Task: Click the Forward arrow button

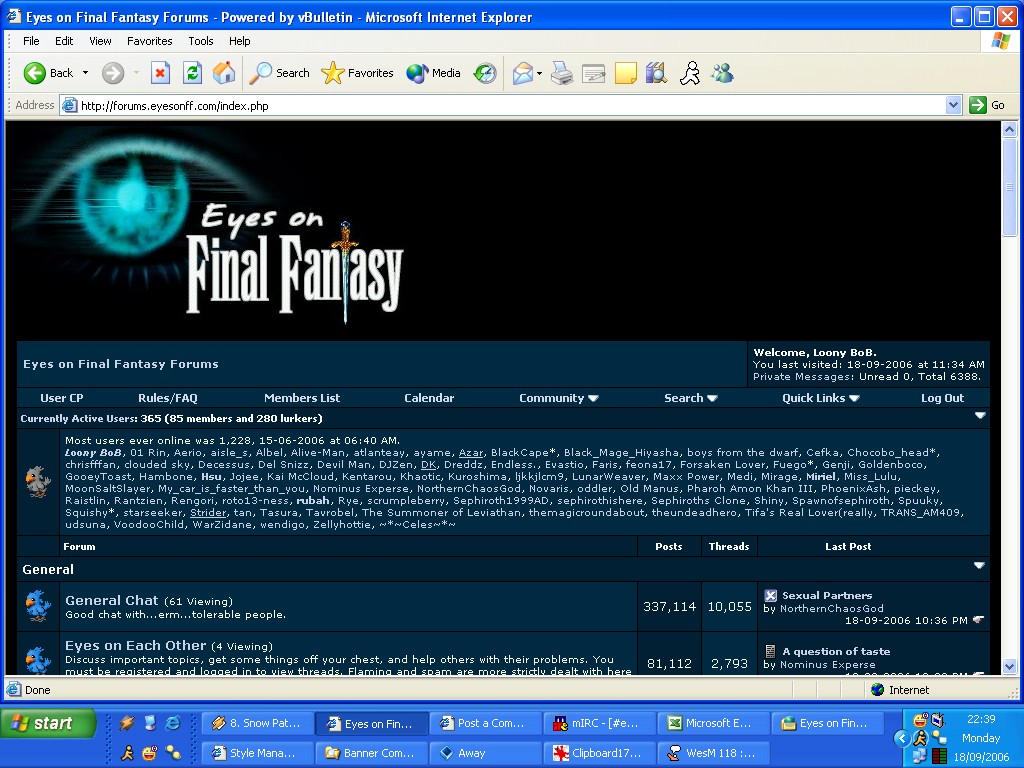Action: (113, 73)
